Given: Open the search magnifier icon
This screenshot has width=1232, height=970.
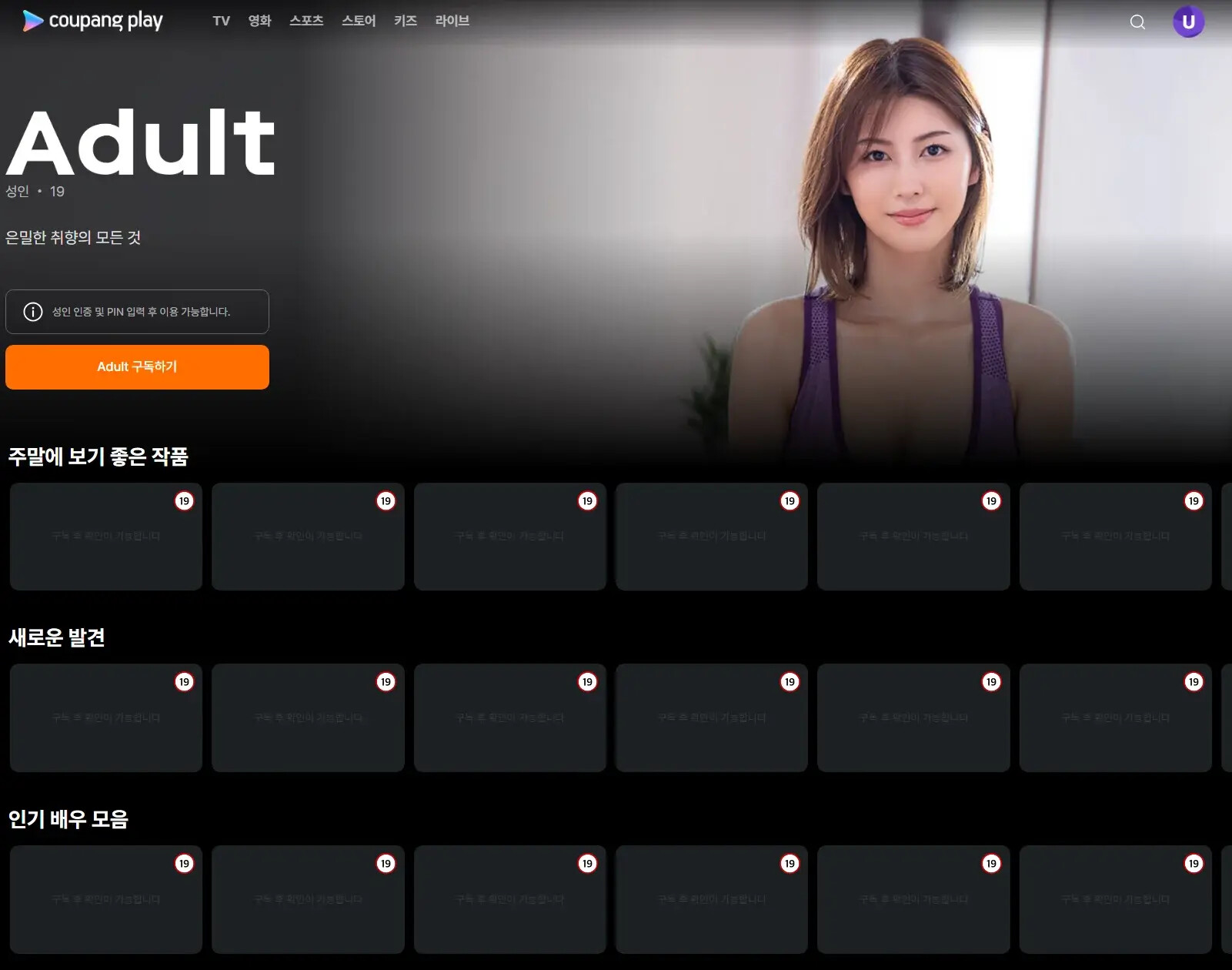Looking at the screenshot, I should [1137, 22].
